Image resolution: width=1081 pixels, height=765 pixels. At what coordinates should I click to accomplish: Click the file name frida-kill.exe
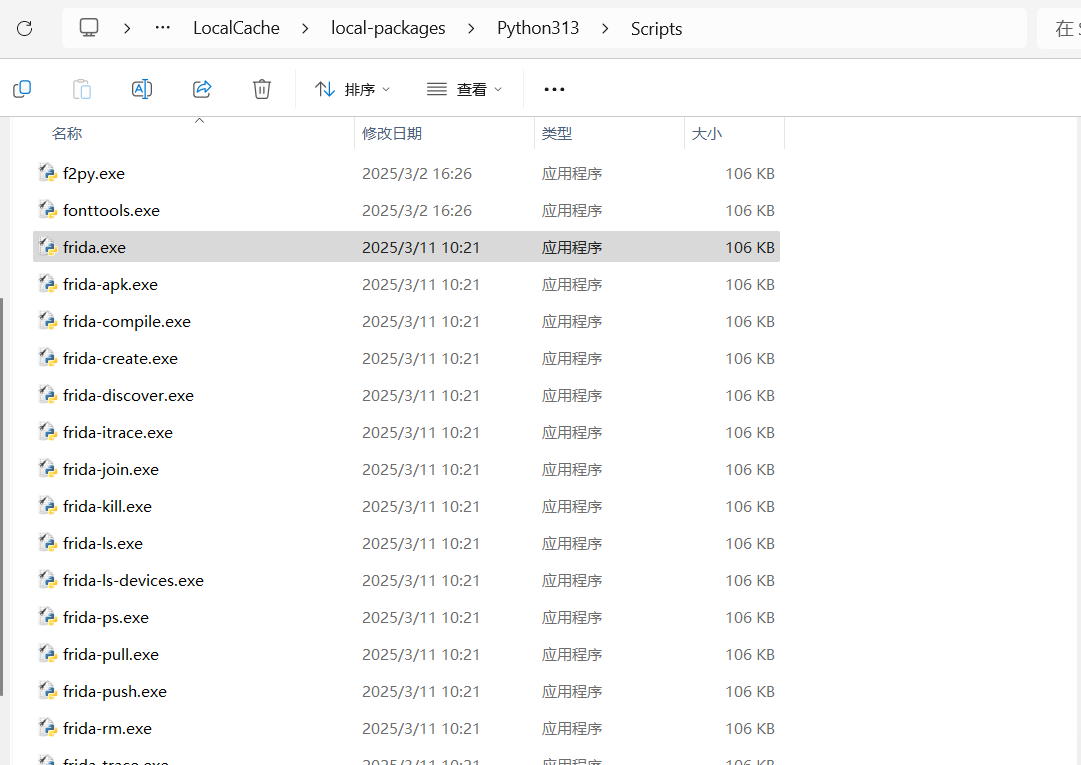(x=107, y=507)
